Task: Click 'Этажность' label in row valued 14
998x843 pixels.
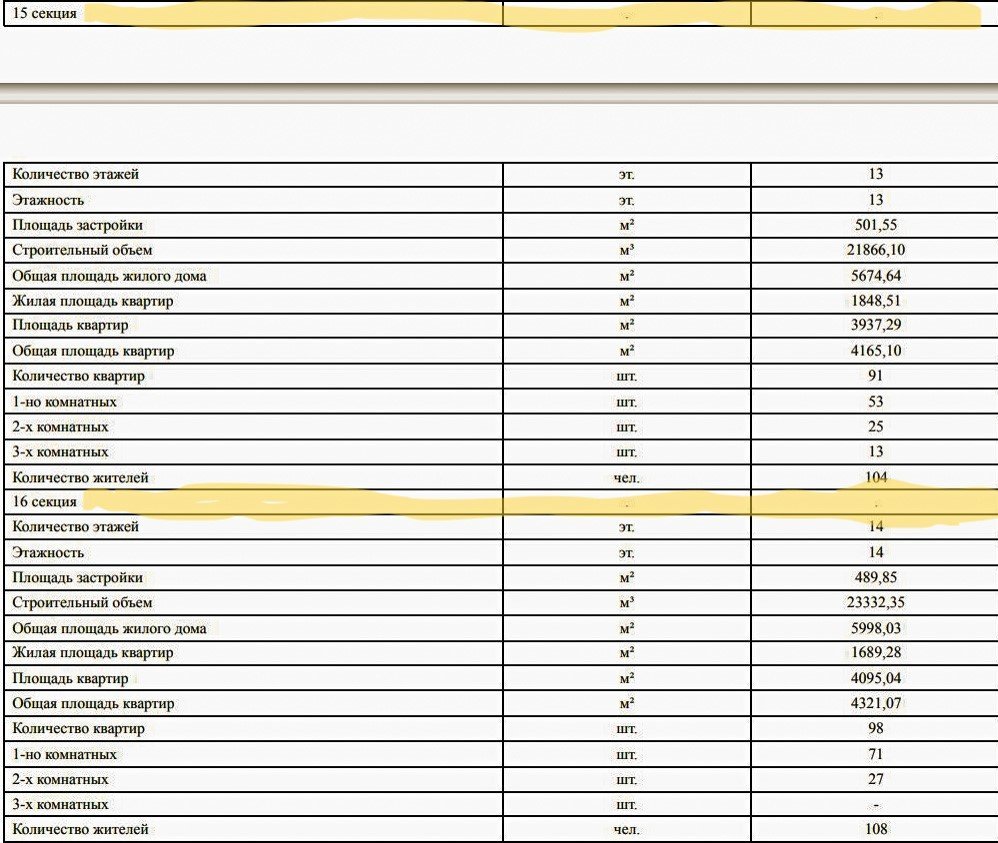Action: (48, 553)
